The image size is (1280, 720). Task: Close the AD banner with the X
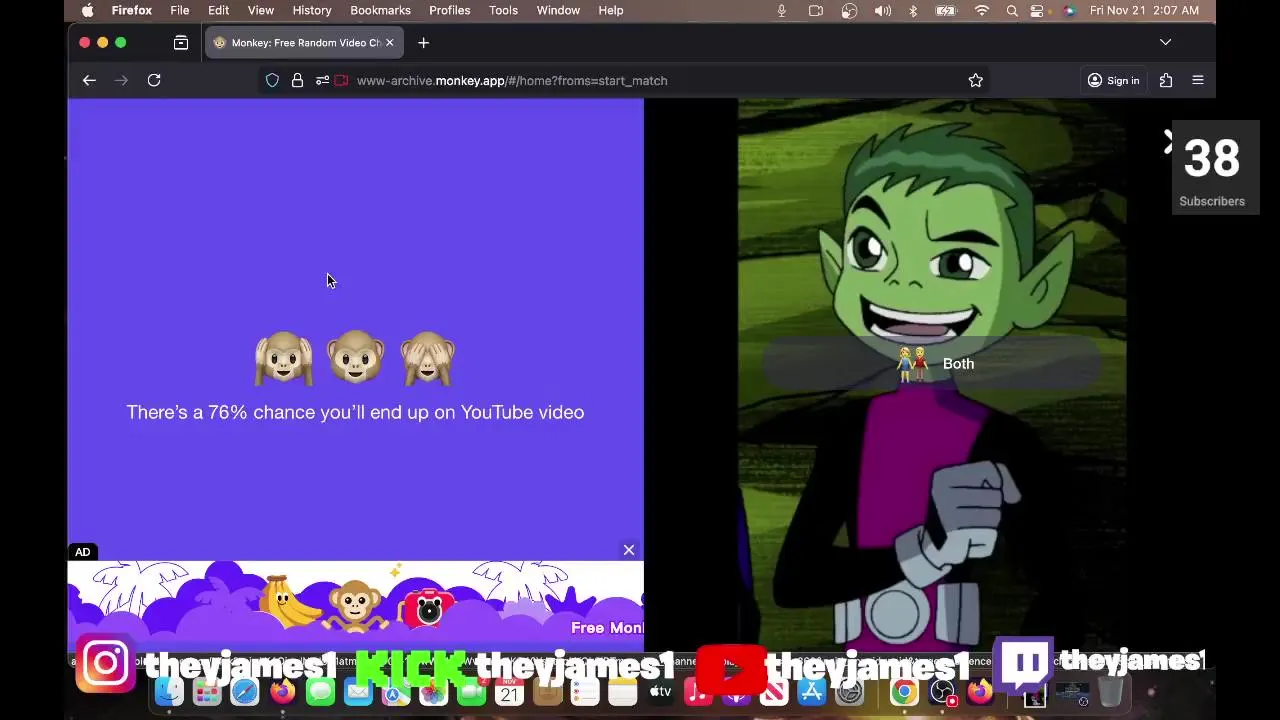click(x=629, y=550)
